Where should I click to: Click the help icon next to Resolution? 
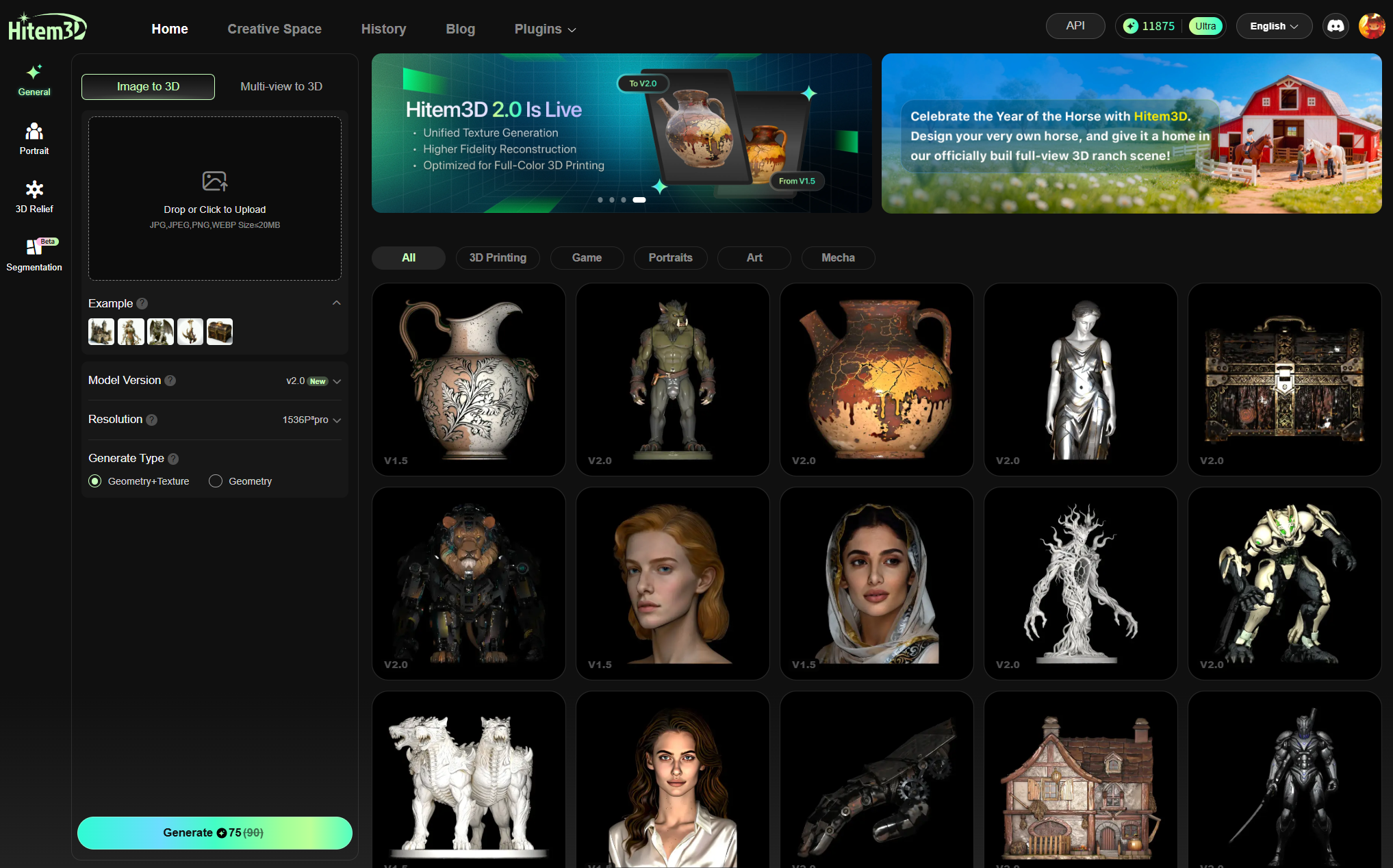pyautogui.click(x=152, y=420)
